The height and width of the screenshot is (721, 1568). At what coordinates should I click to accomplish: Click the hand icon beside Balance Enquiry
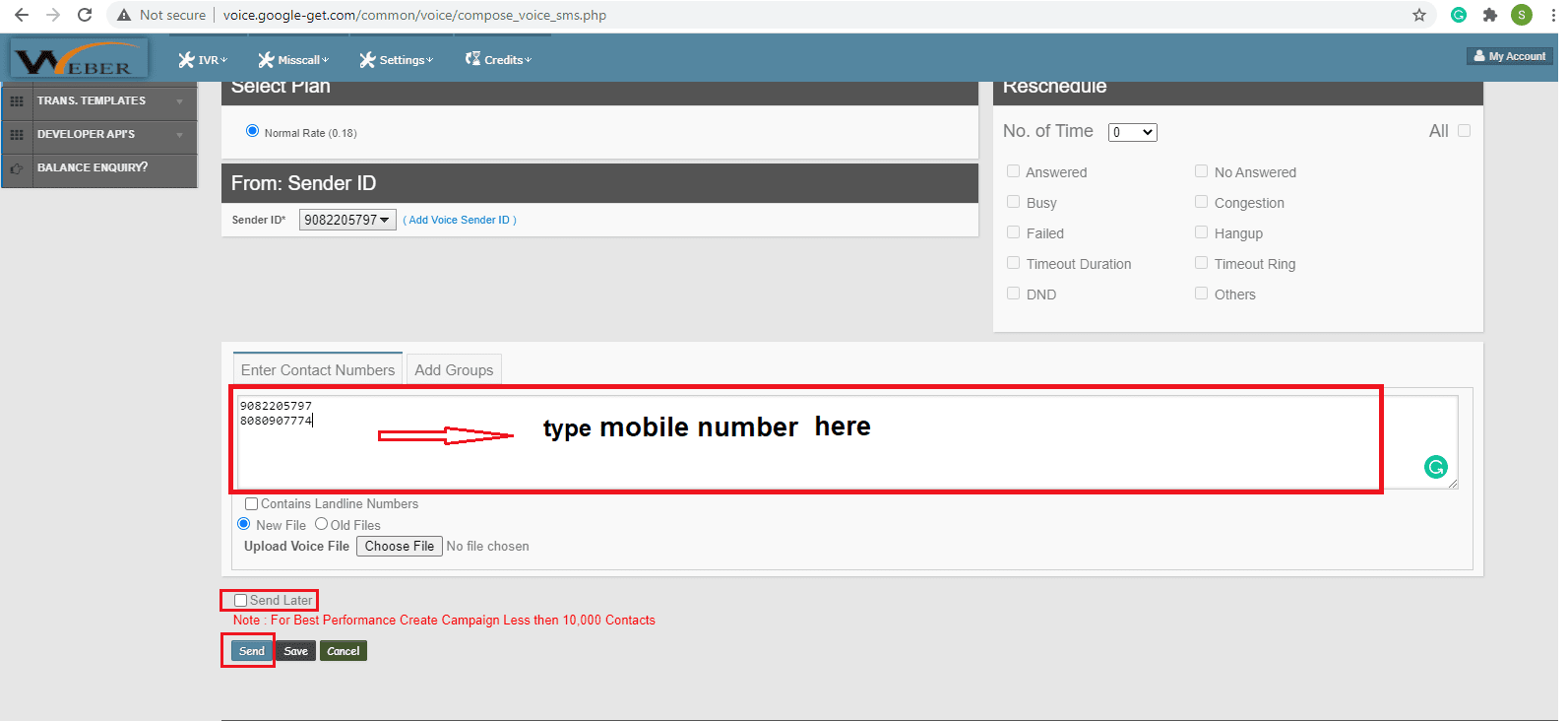[x=17, y=168]
